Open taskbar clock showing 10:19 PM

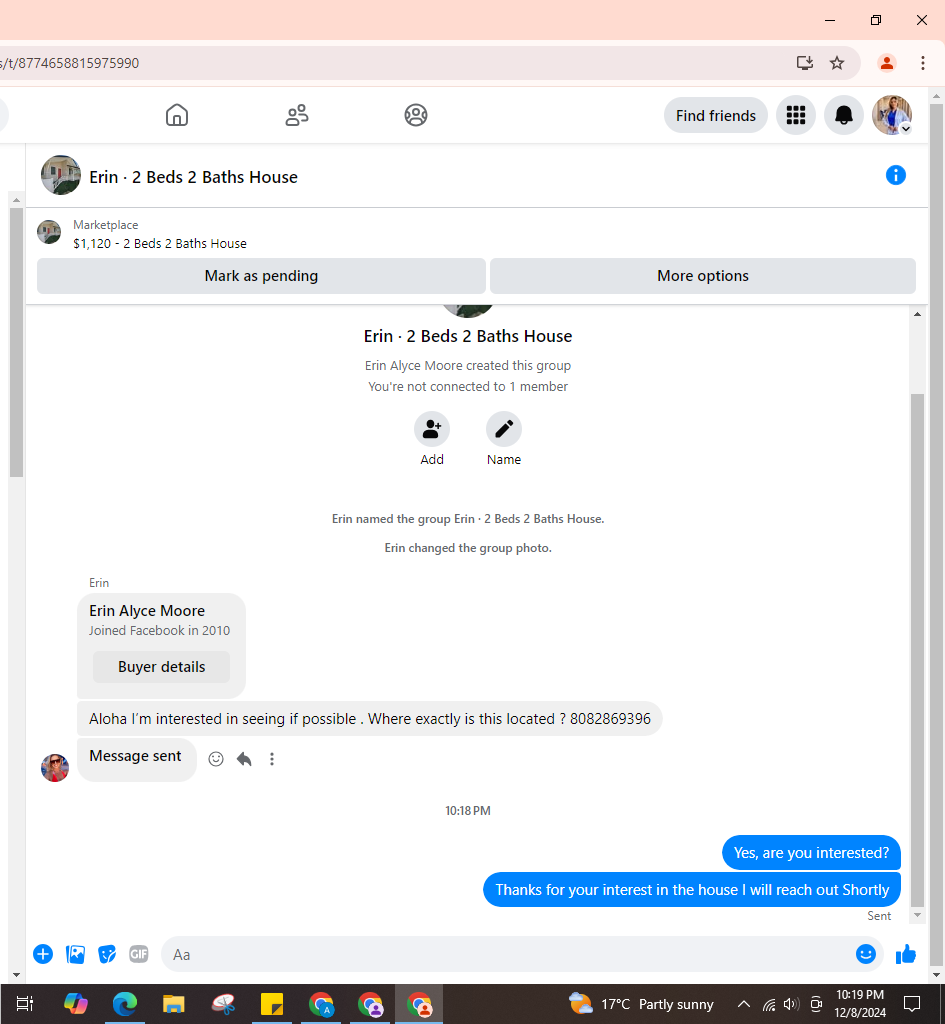click(x=859, y=1004)
